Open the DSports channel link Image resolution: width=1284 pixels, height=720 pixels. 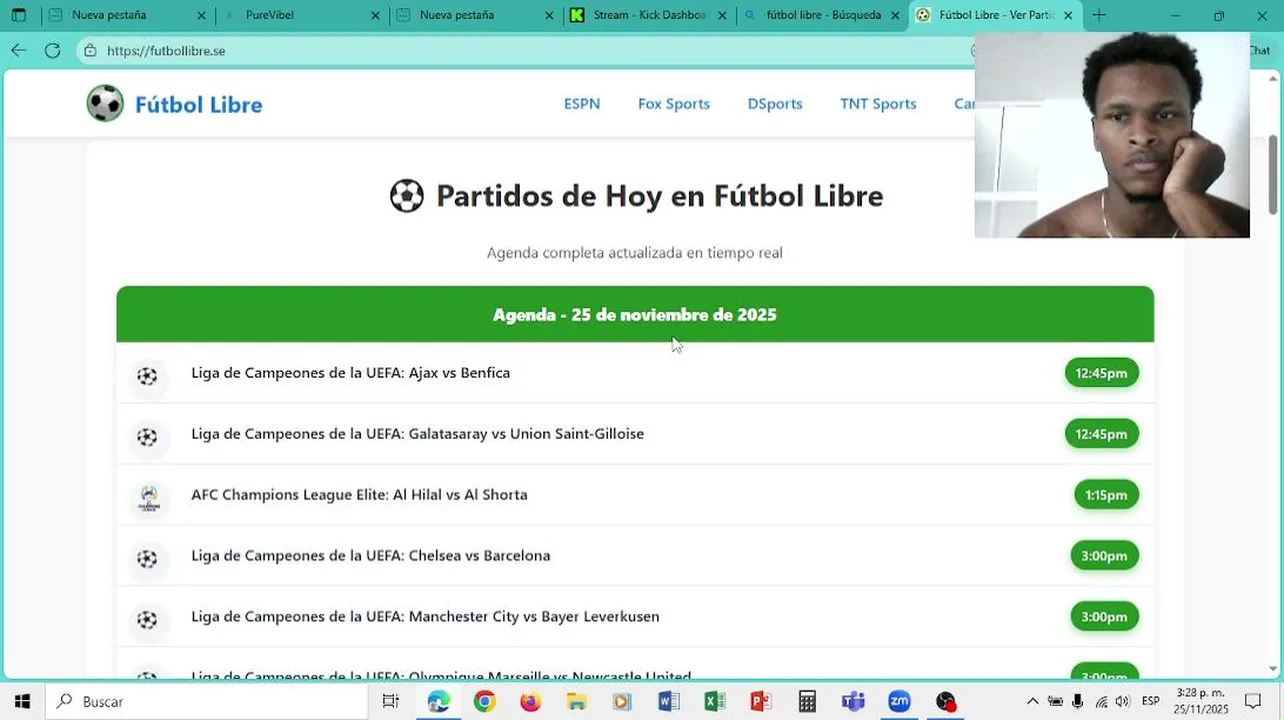775,104
